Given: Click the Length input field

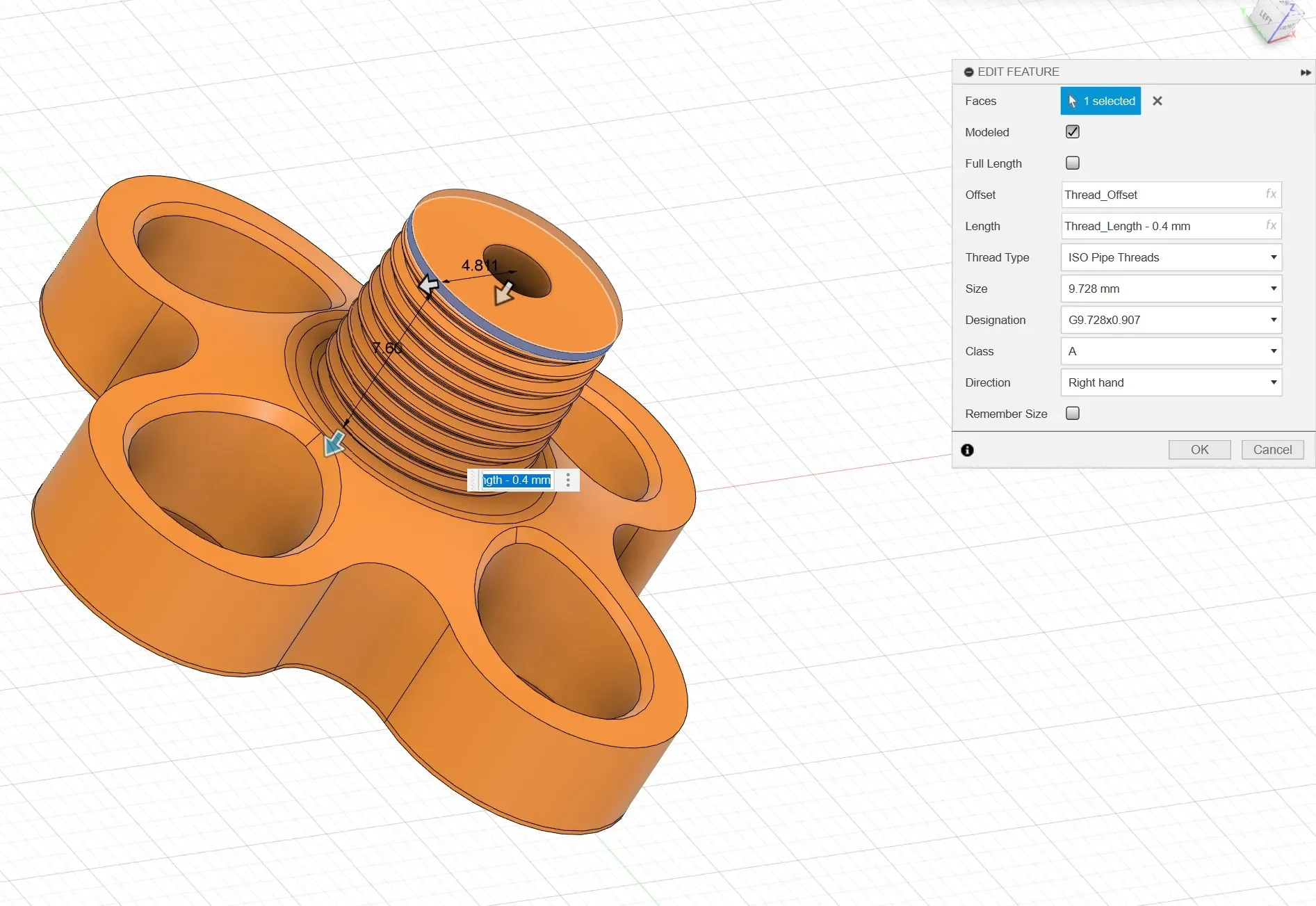Looking at the screenshot, I should click(1171, 226).
